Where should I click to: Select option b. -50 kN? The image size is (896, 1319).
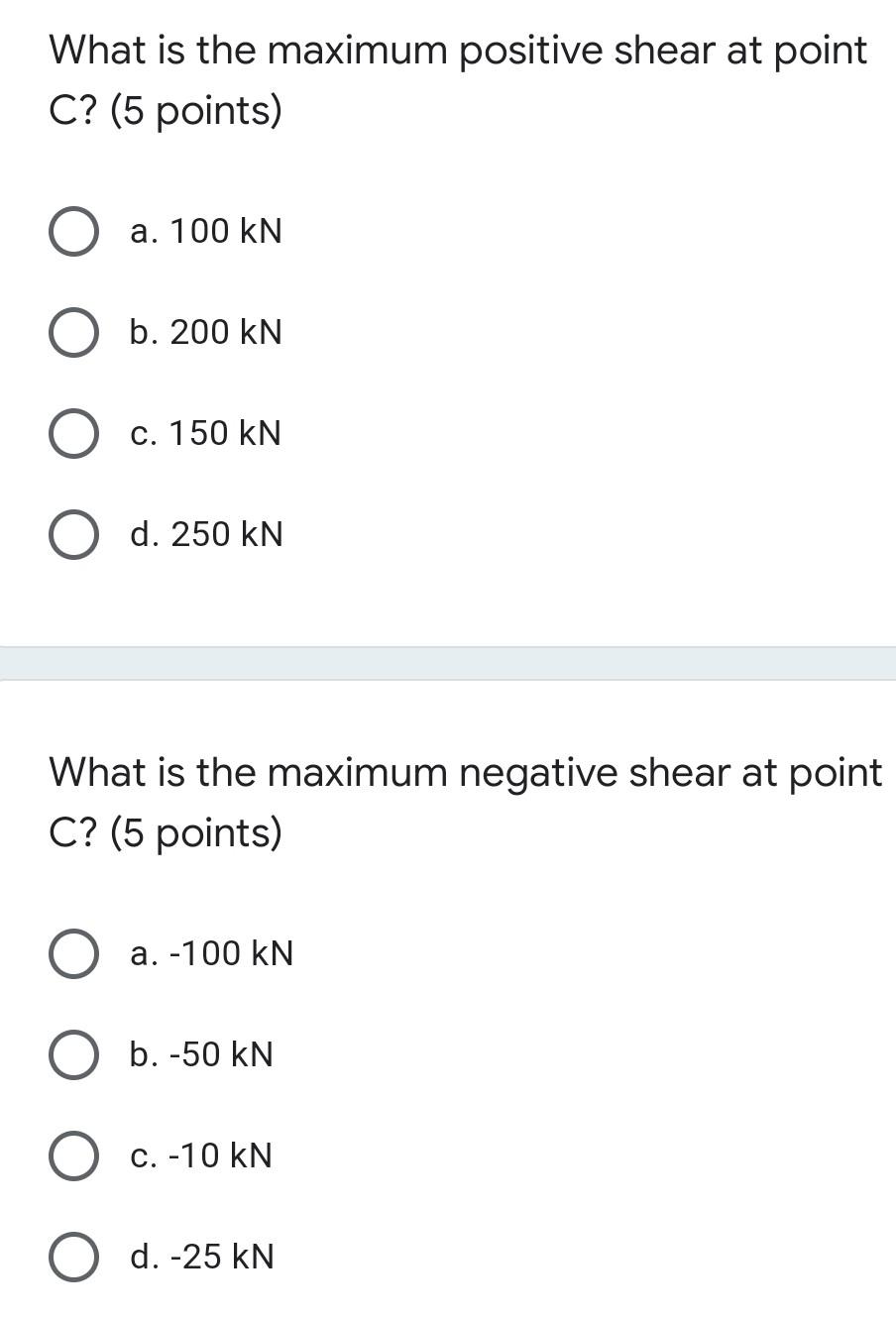(x=73, y=1054)
